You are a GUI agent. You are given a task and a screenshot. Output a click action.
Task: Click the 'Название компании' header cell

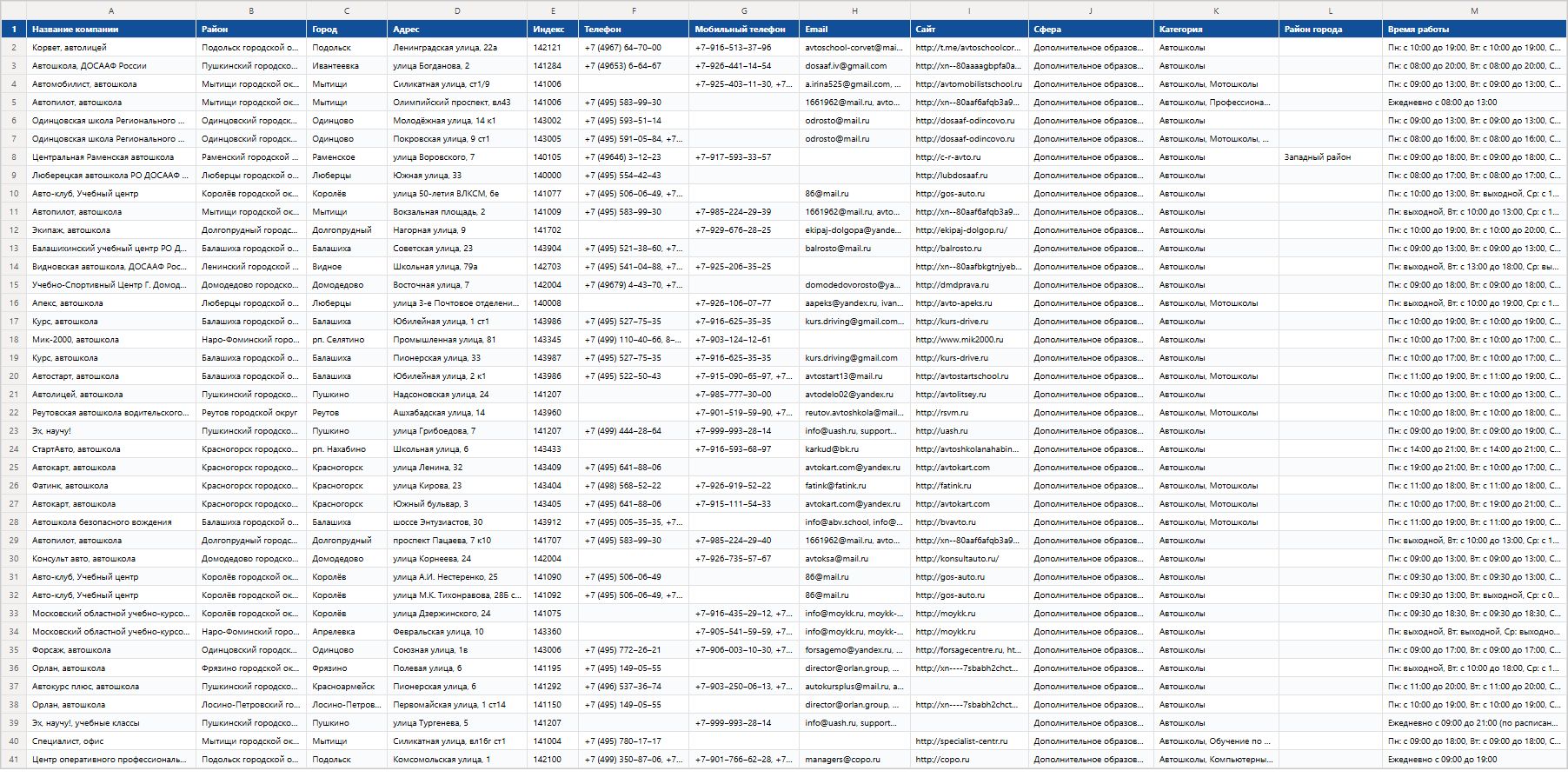coord(111,29)
